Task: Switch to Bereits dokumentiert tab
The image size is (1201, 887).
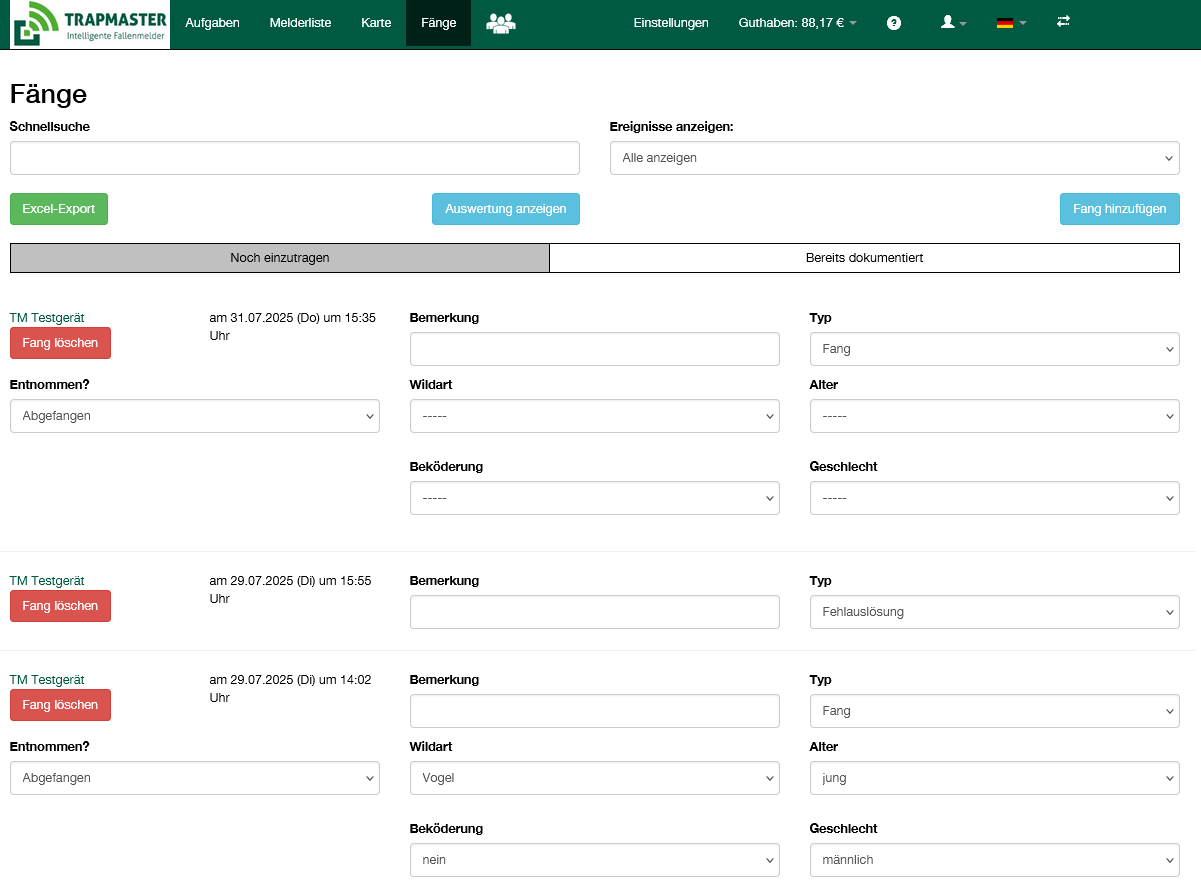Action: coord(864,258)
